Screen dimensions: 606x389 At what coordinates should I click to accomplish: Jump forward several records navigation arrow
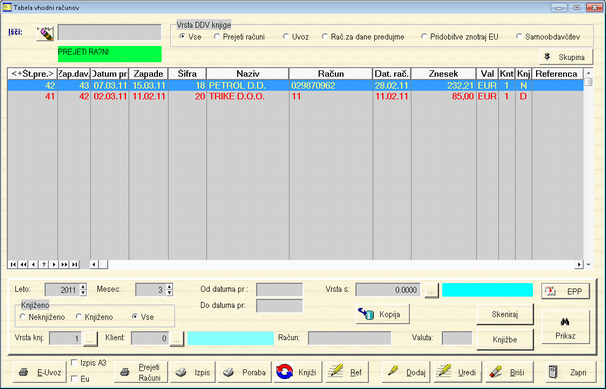coord(64,264)
